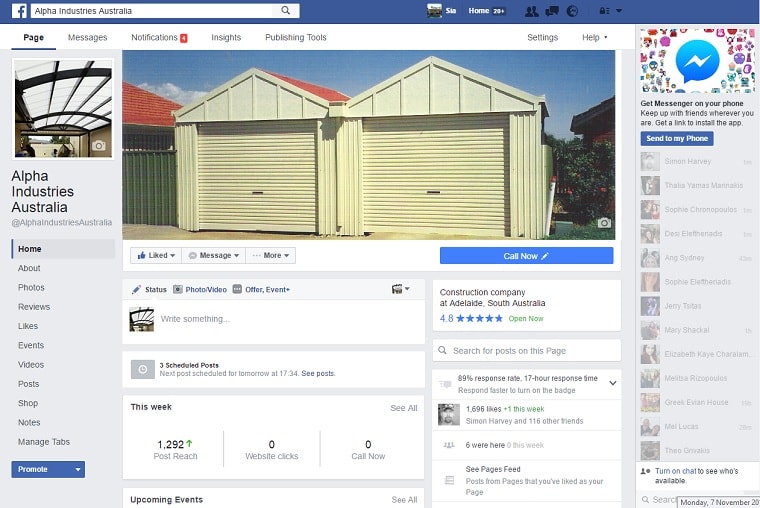This screenshot has width=760, height=508.
Task: Click the privacy shortcuts lock icon
Action: click(603, 11)
